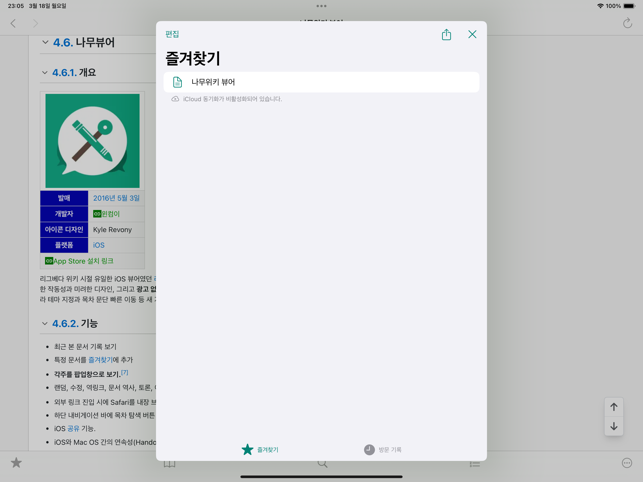Open the more options ellipsis icon
The height and width of the screenshot is (482, 643).
pos(627,463)
